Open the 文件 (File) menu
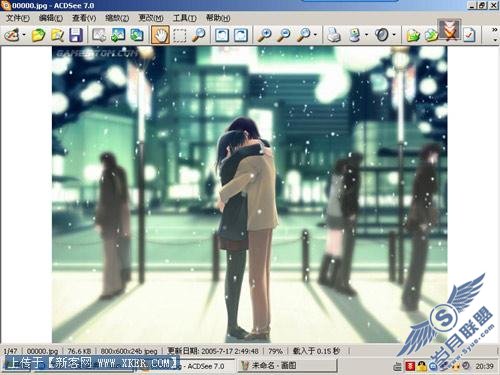Image resolution: width=500 pixels, height=375 pixels. point(18,18)
